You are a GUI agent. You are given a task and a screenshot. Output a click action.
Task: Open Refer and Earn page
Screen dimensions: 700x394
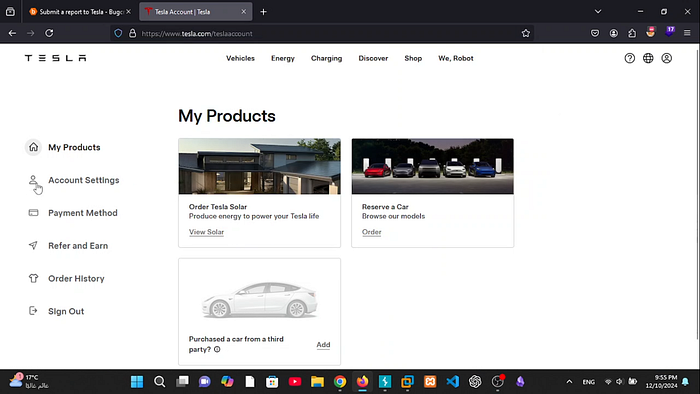pyautogui.click(x=78, y=245)
